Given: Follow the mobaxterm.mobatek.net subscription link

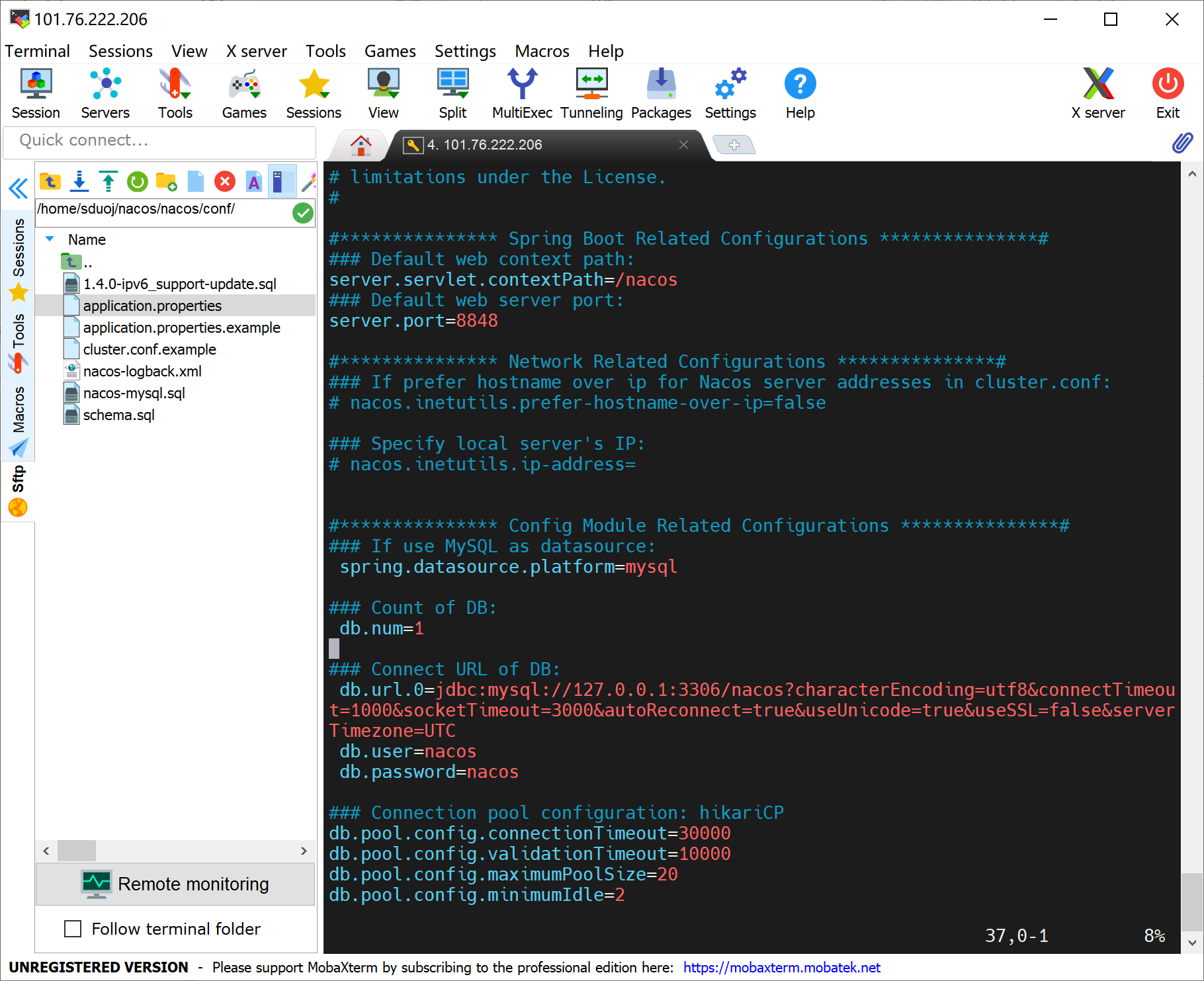Looking at the screenshot, I should pyautogui.click(x=781, y=966).
